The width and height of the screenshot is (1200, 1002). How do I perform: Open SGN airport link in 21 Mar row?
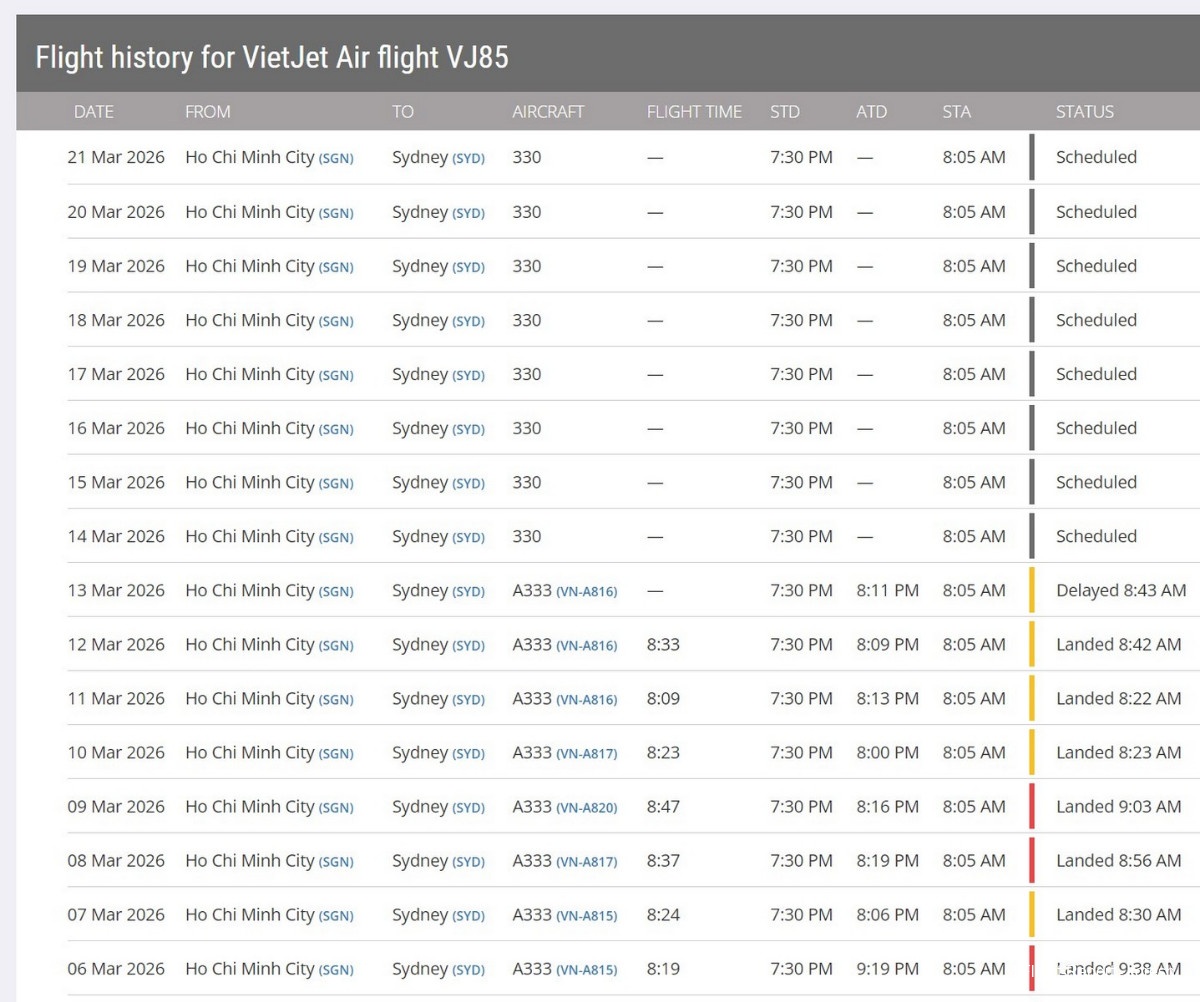click(x=336, y=159)
